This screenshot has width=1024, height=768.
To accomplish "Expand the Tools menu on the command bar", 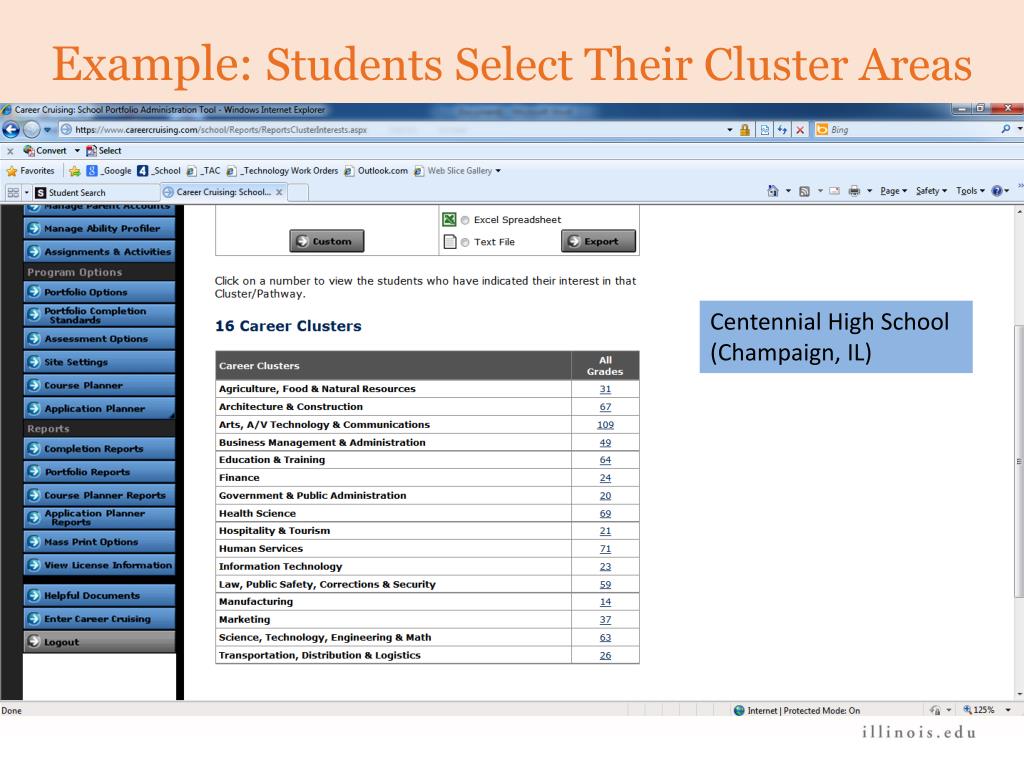I will [x=966, y=190].
